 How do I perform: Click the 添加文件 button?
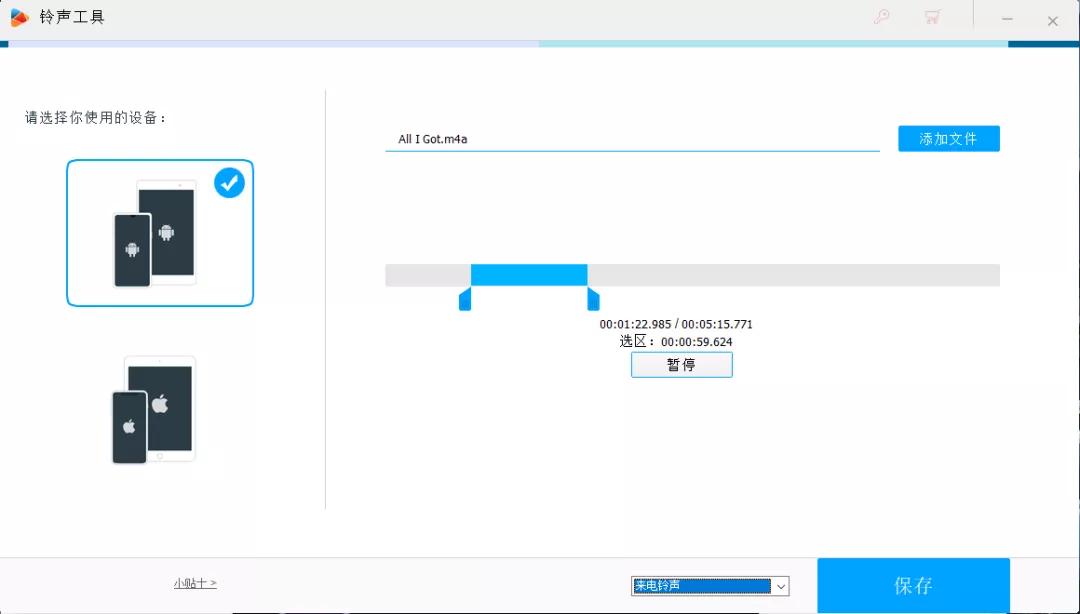(948, 139)
